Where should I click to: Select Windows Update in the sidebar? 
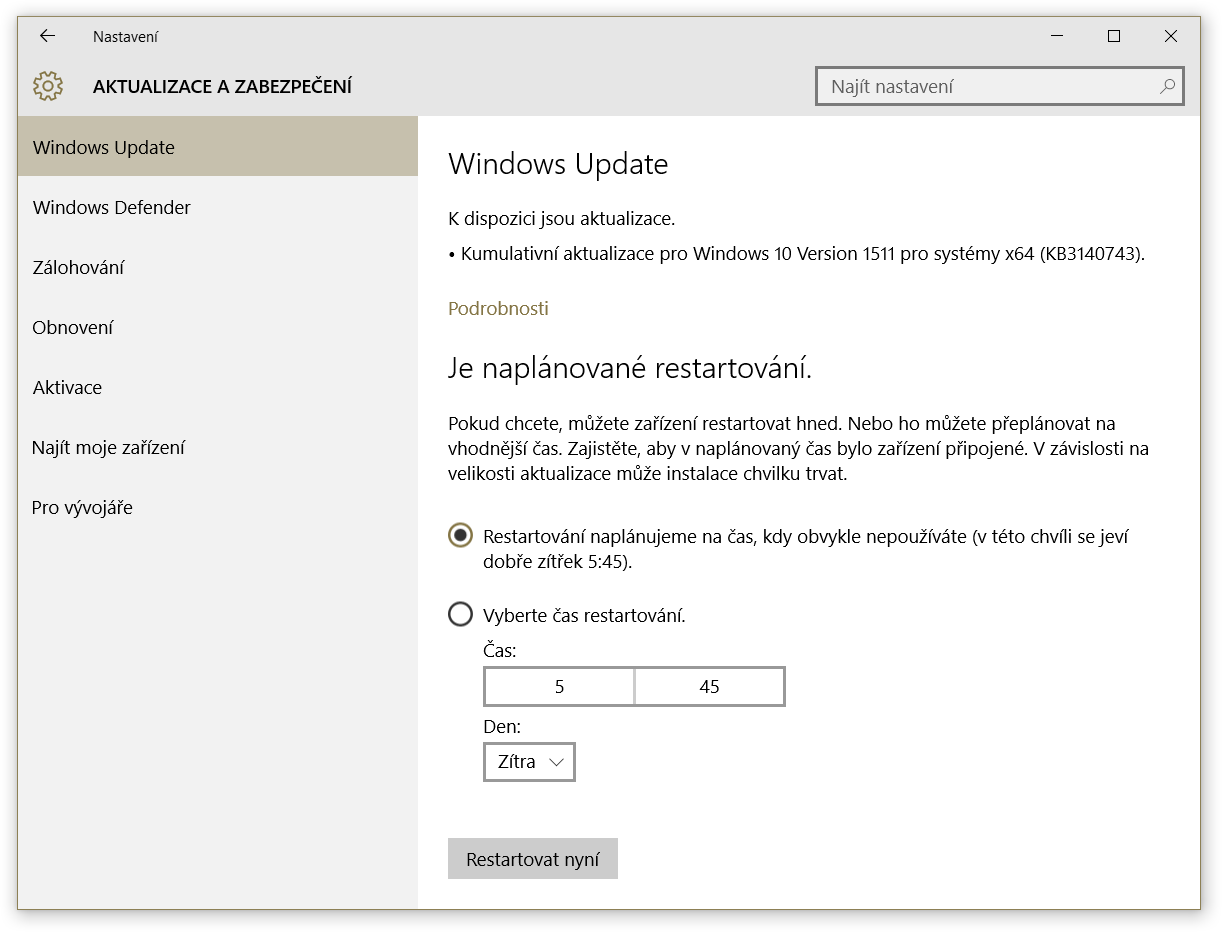pos(218,147)
